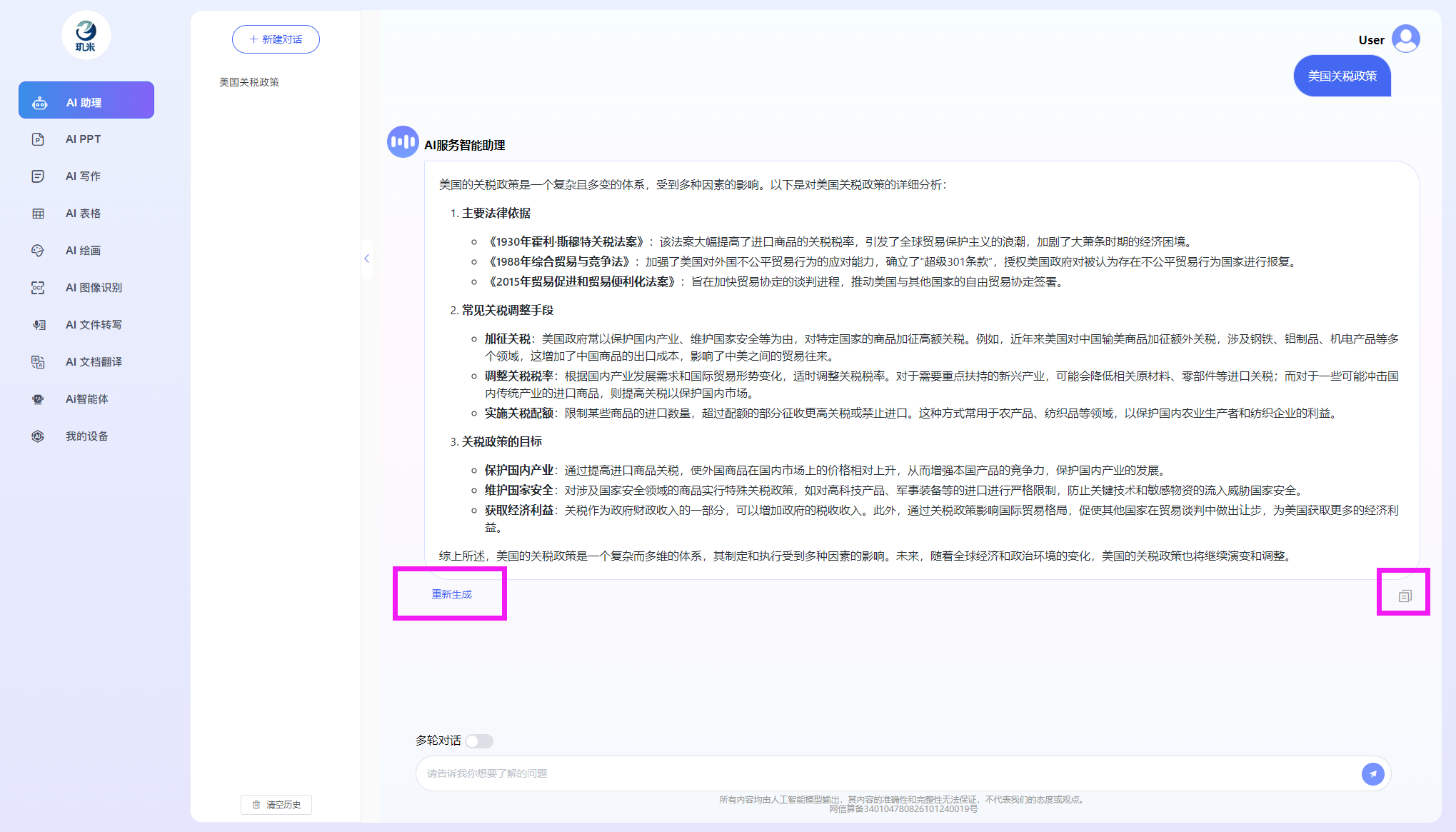Click 清空历史 to clear history

coord(276,805)
